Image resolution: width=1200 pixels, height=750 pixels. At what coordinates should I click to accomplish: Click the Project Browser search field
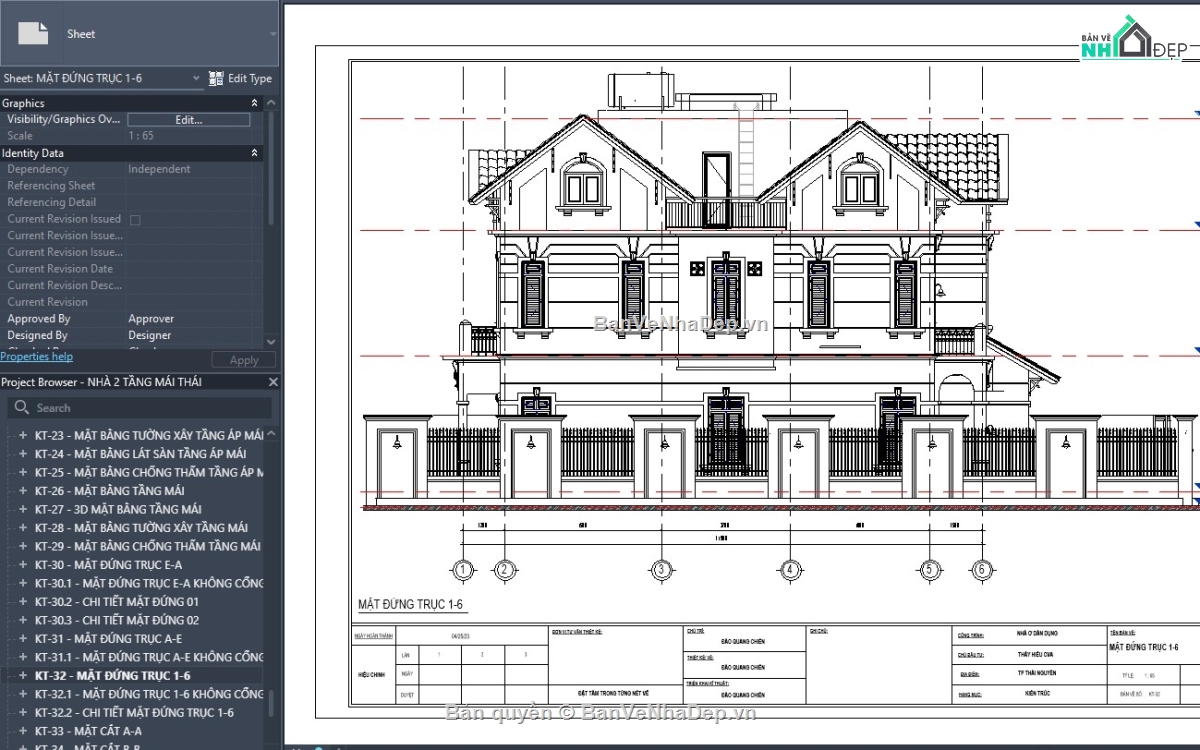(140, 408)
